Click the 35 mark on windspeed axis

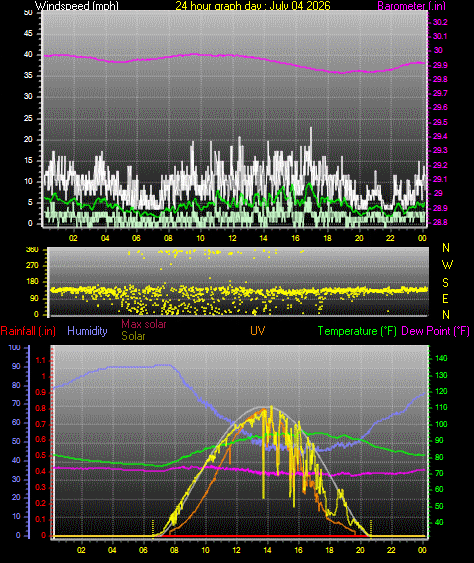click(x=28, y=75)
